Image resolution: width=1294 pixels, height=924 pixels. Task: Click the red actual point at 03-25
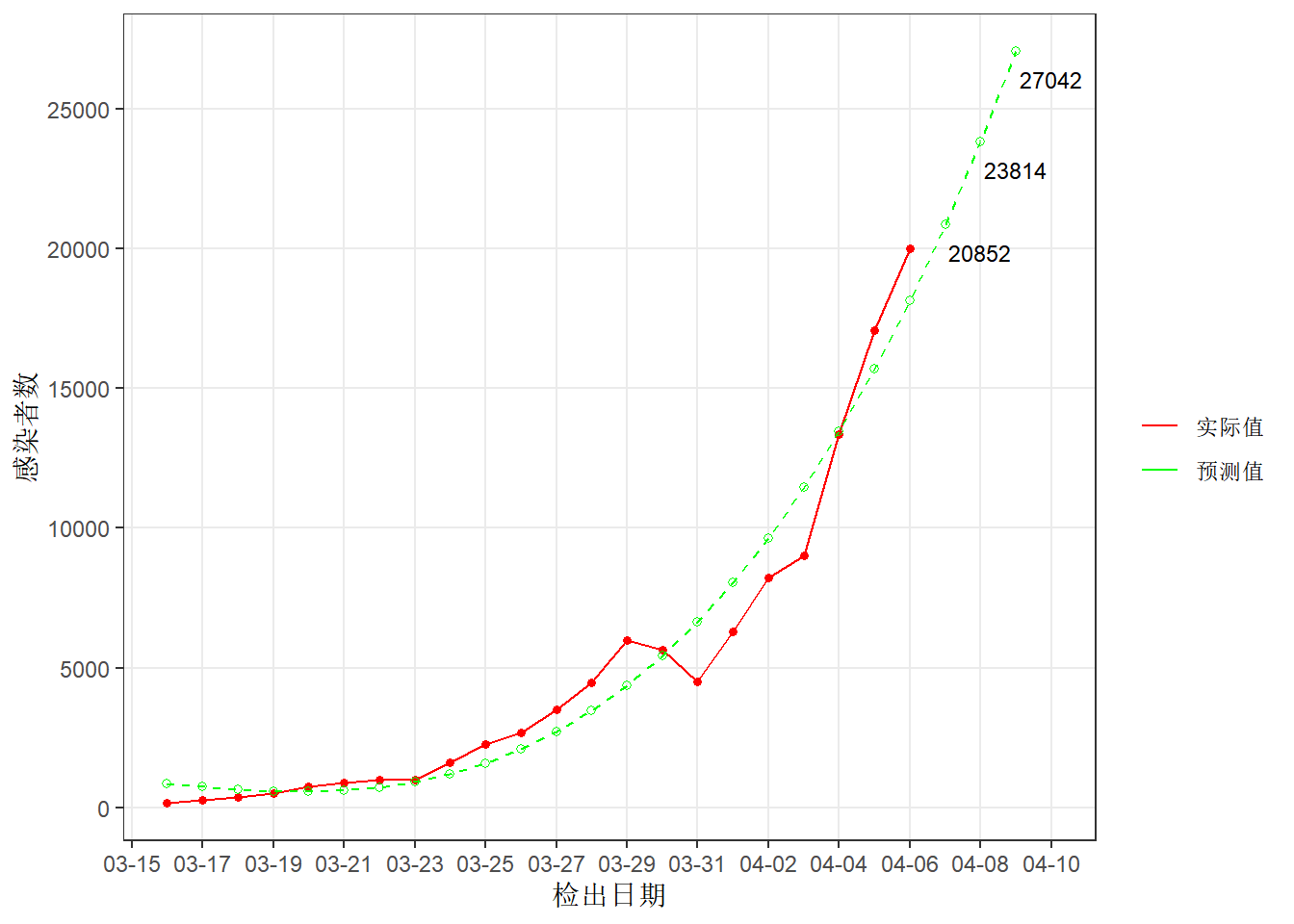click(x=485, y=745)
